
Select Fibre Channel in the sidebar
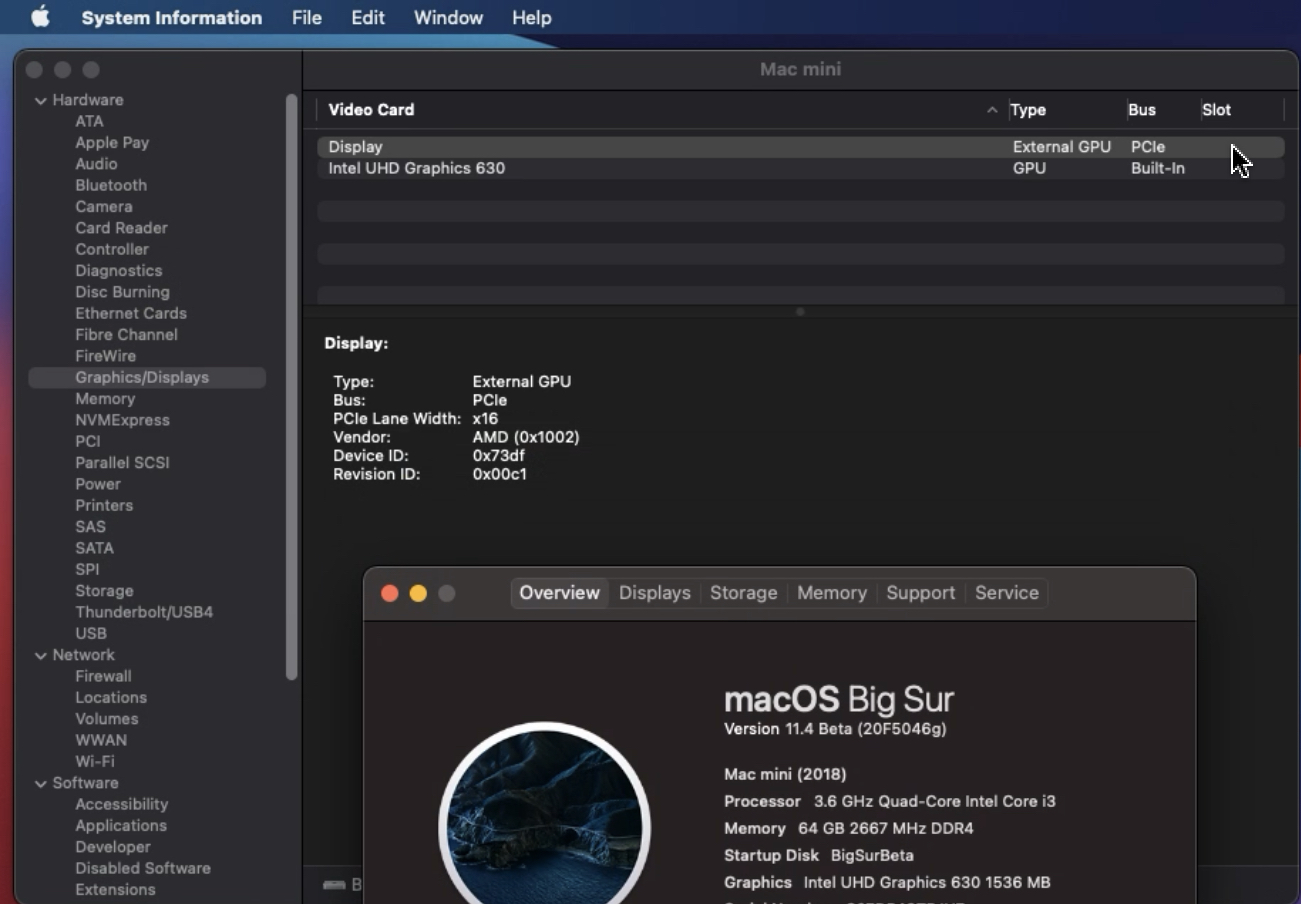click(x=126, y=334)
